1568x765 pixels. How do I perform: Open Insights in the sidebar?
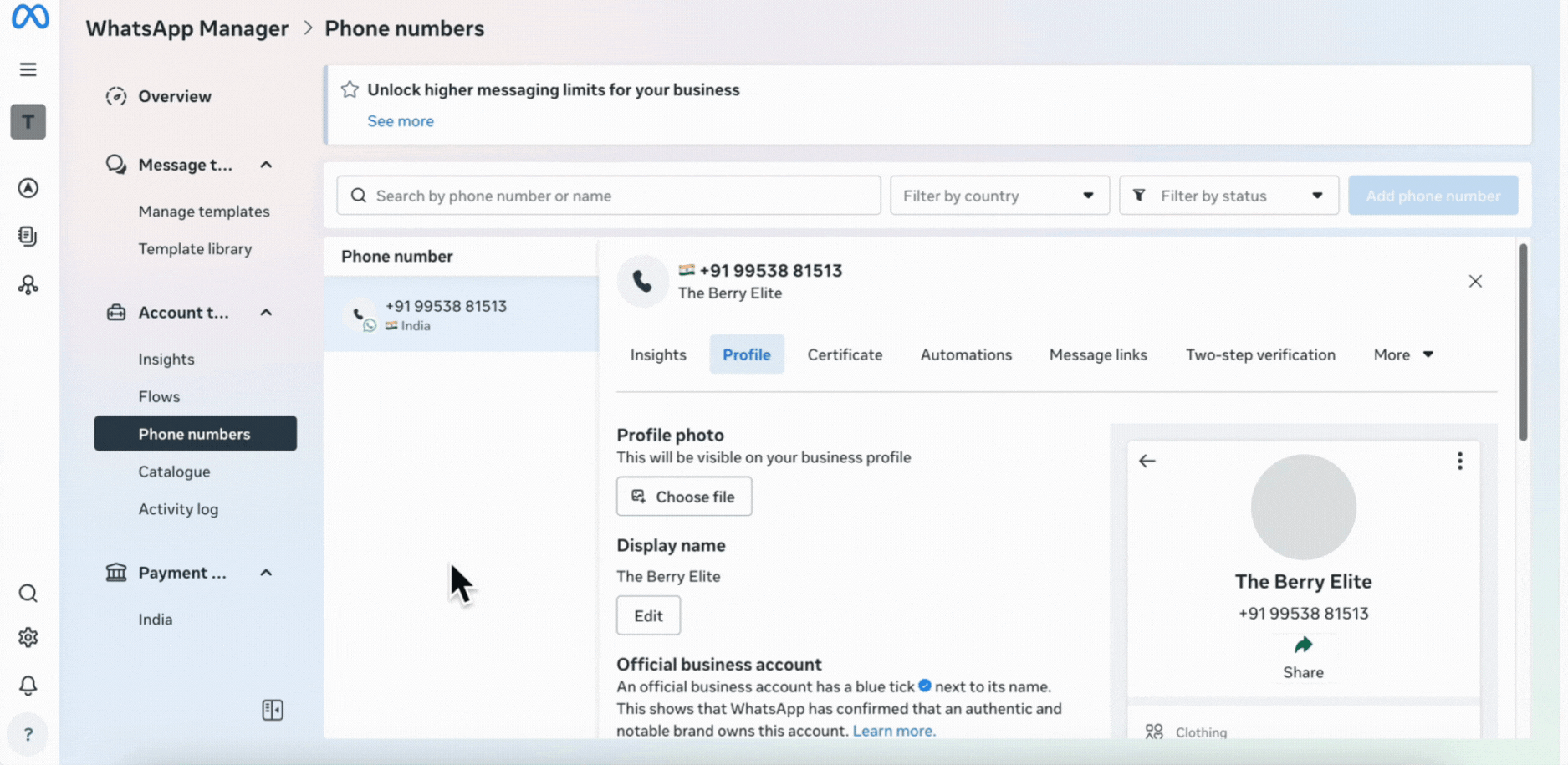click(x=166, y=360)
